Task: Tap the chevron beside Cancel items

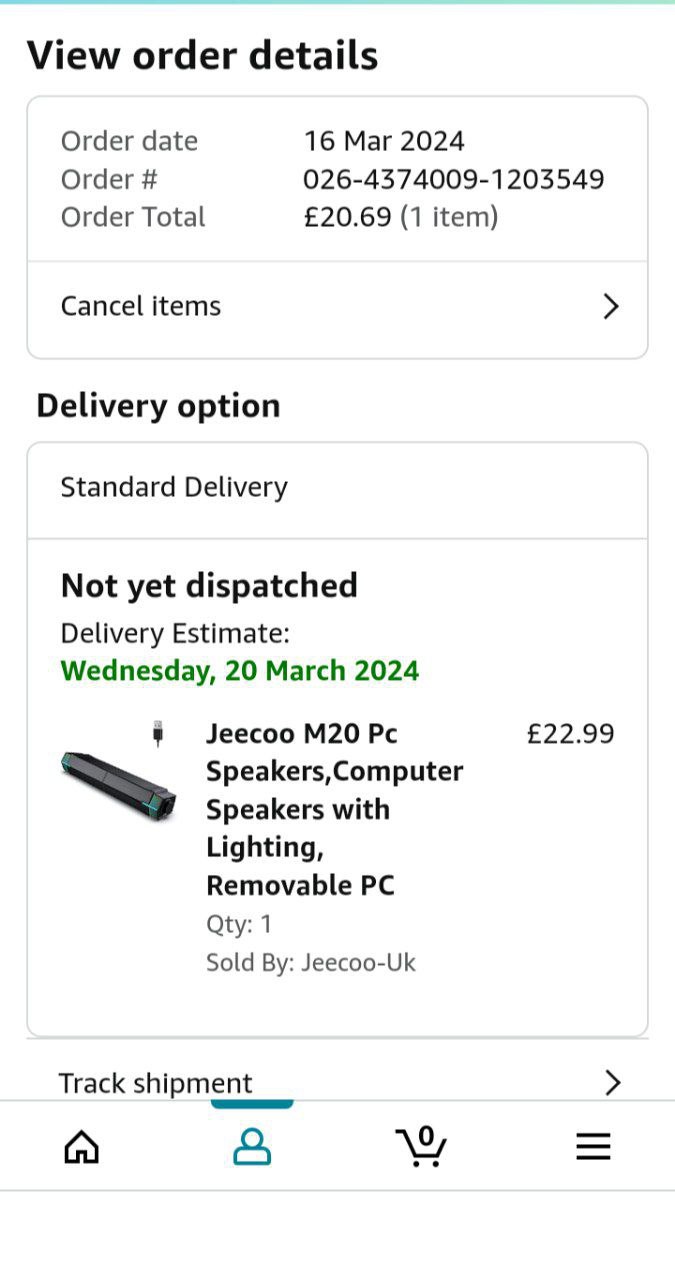Action: [612, 306]
